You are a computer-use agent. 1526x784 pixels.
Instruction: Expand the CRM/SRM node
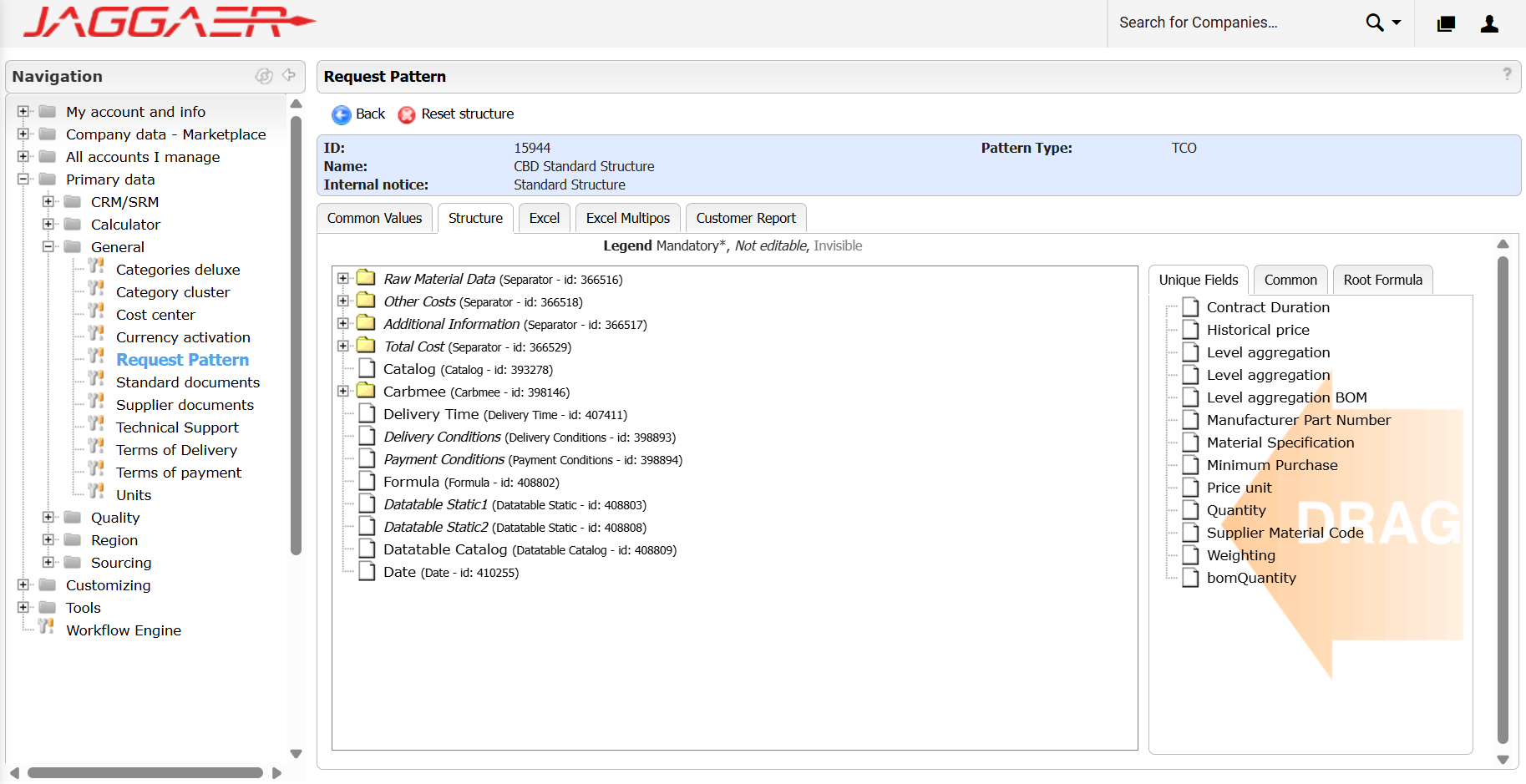[x=48, y=201]
